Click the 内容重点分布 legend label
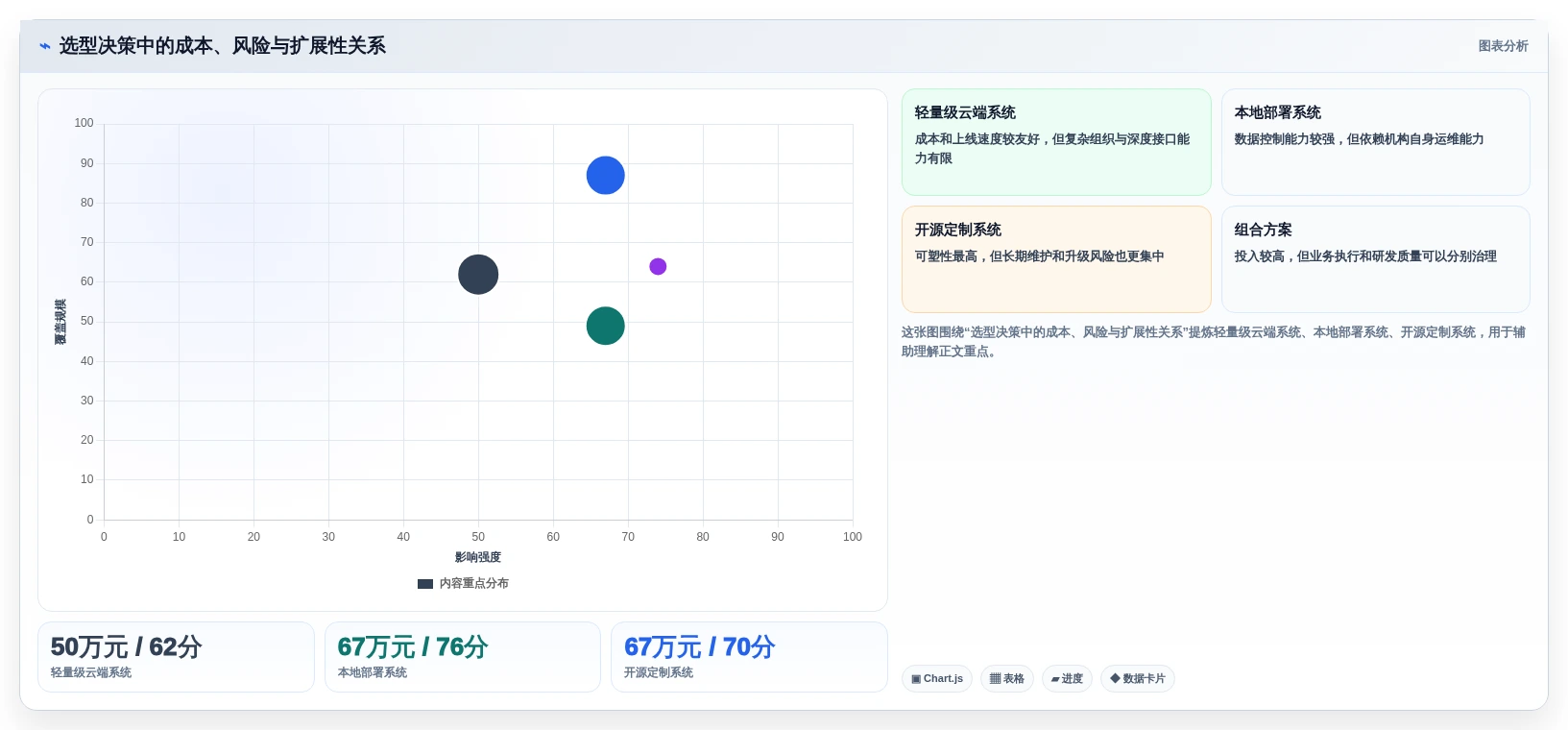 [474, 583]
